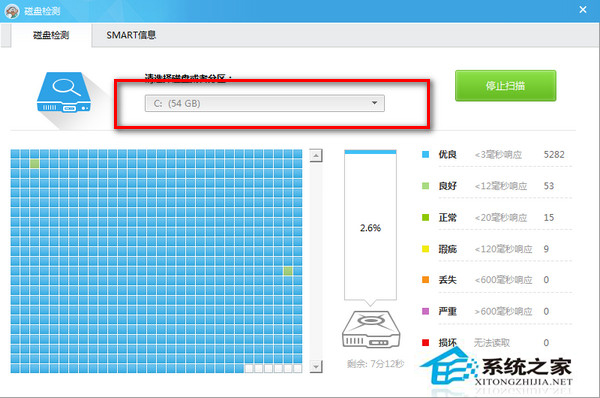Click the light green 良好 legend square

tap(425, 186)
